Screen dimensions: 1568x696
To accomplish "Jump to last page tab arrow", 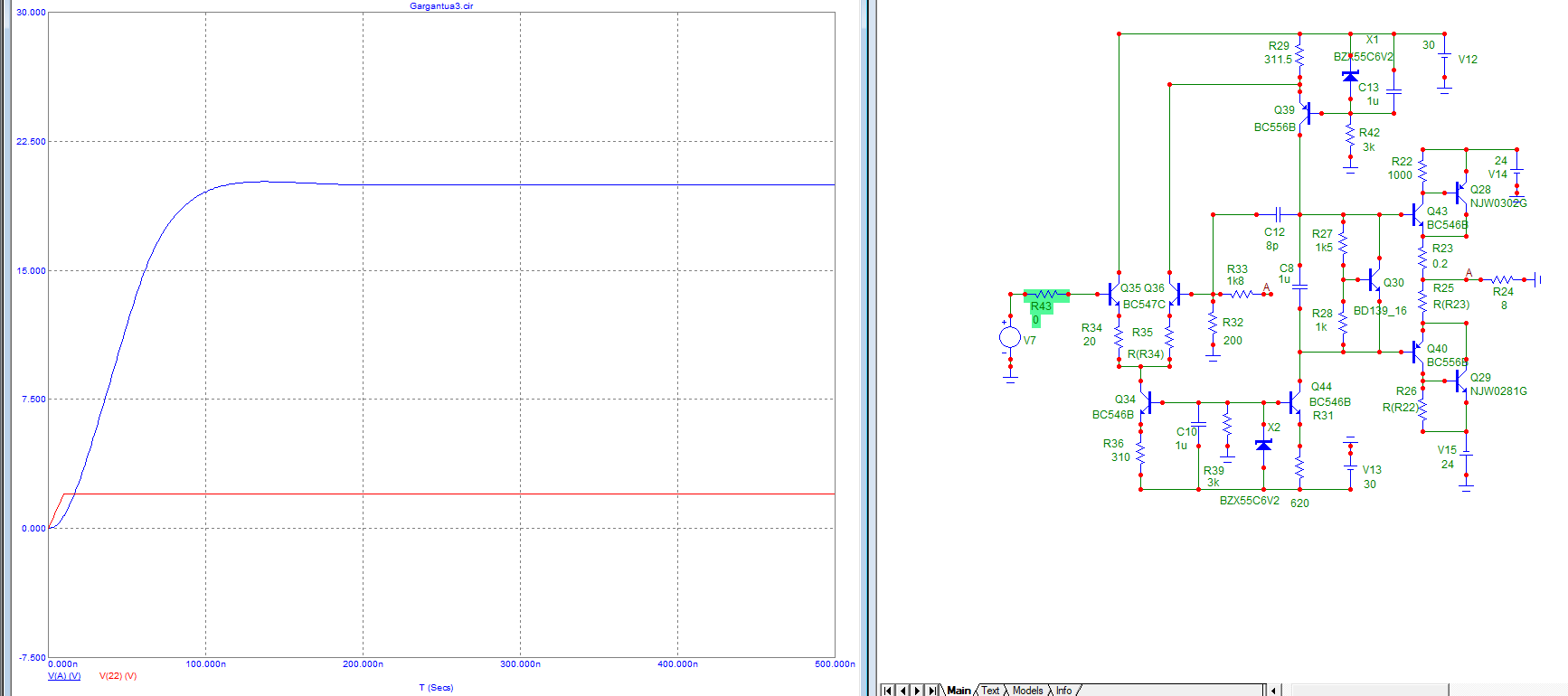I will 932,691.
